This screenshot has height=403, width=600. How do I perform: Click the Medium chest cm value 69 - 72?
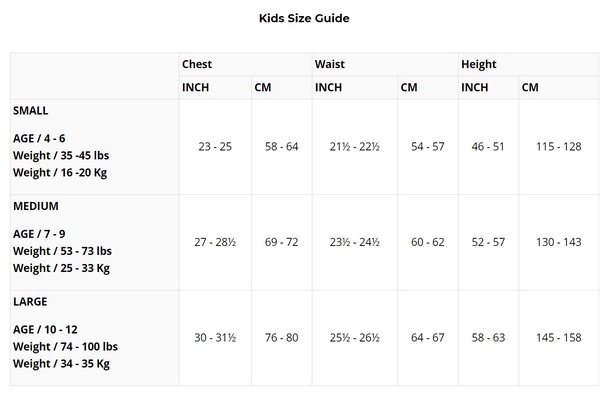click(281, 242)
